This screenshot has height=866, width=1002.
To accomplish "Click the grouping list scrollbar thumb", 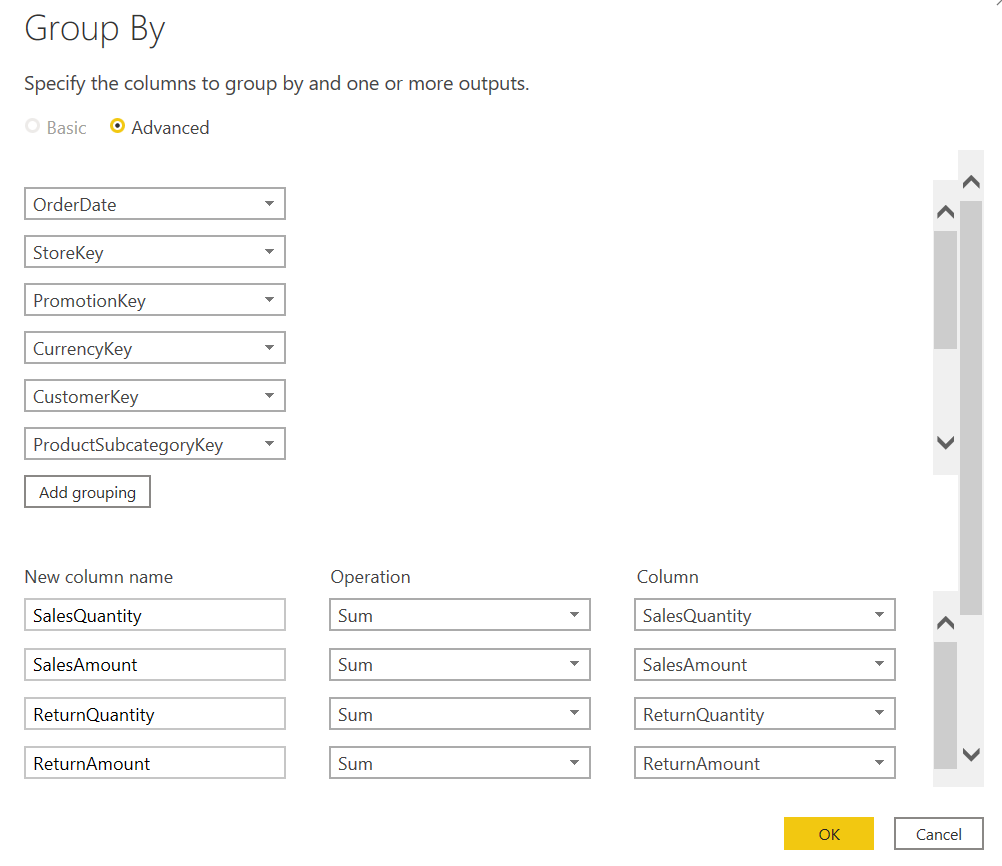I will click(945, 290).
